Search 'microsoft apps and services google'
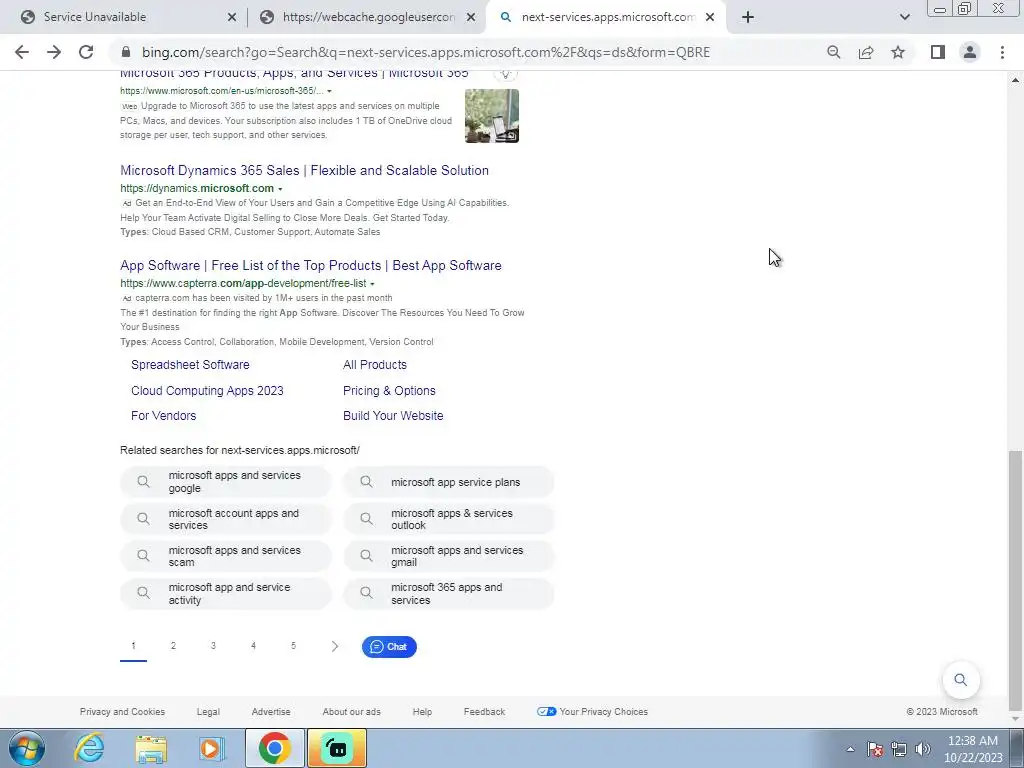Image resolution: width=1024 pixels, height=768 pixels. [x=226, y=482]
